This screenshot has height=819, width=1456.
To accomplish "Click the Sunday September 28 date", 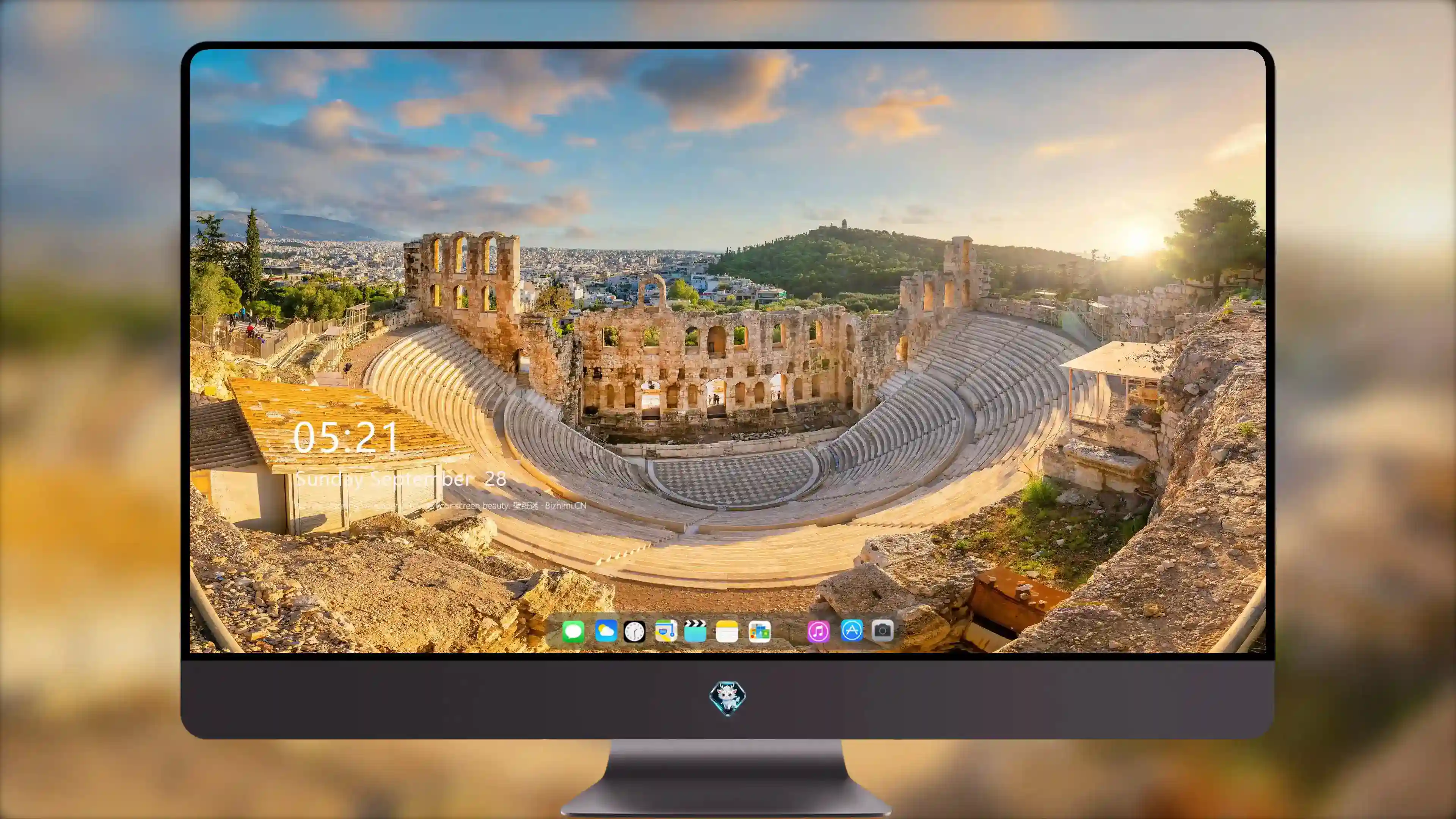I will 401,479.
